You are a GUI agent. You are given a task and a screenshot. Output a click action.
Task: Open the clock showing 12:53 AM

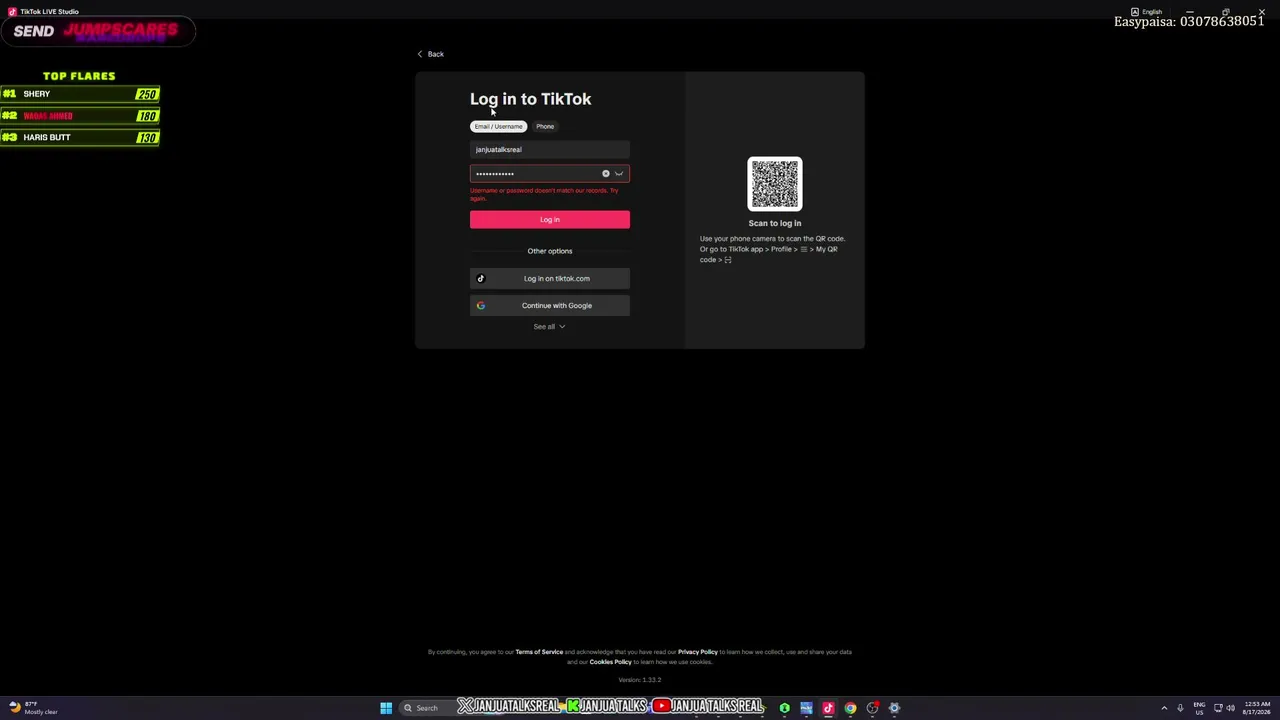(1257, 708)
